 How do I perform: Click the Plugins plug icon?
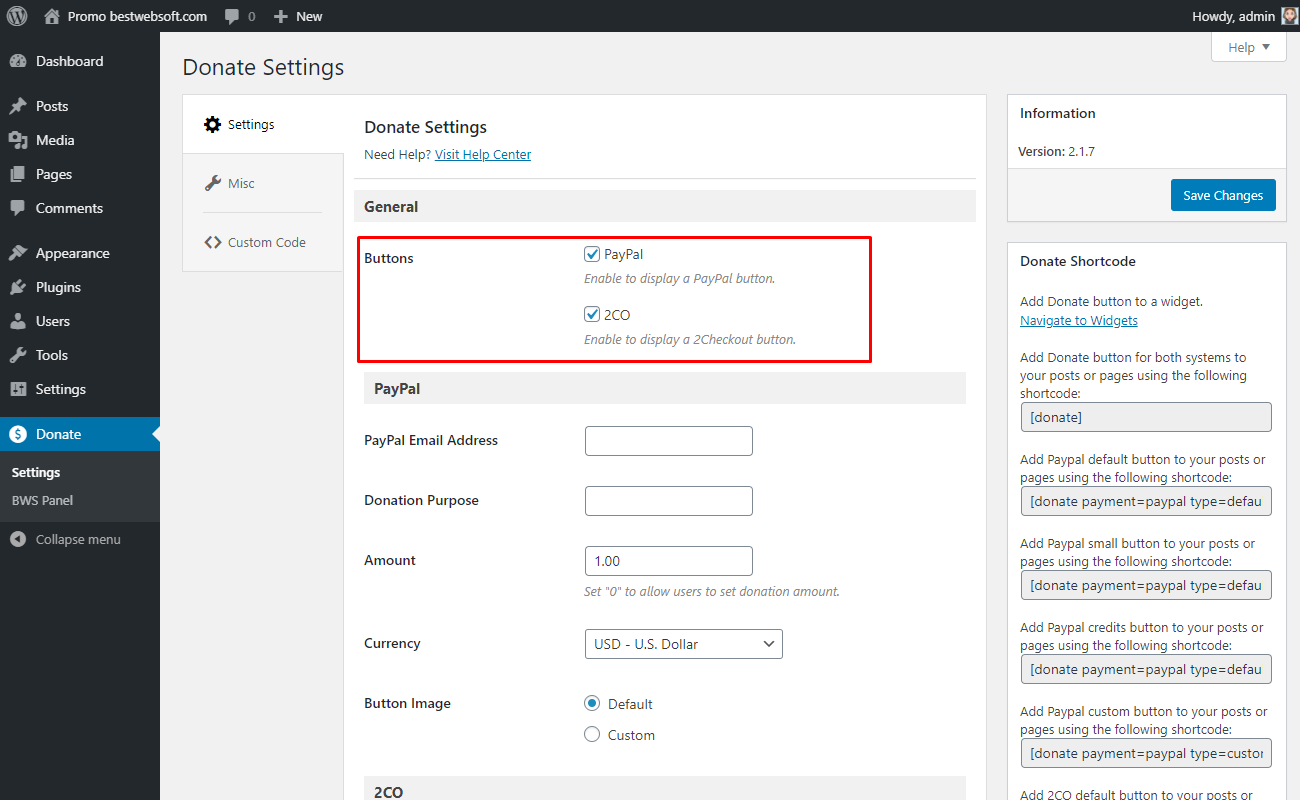[x=18, y=287]
